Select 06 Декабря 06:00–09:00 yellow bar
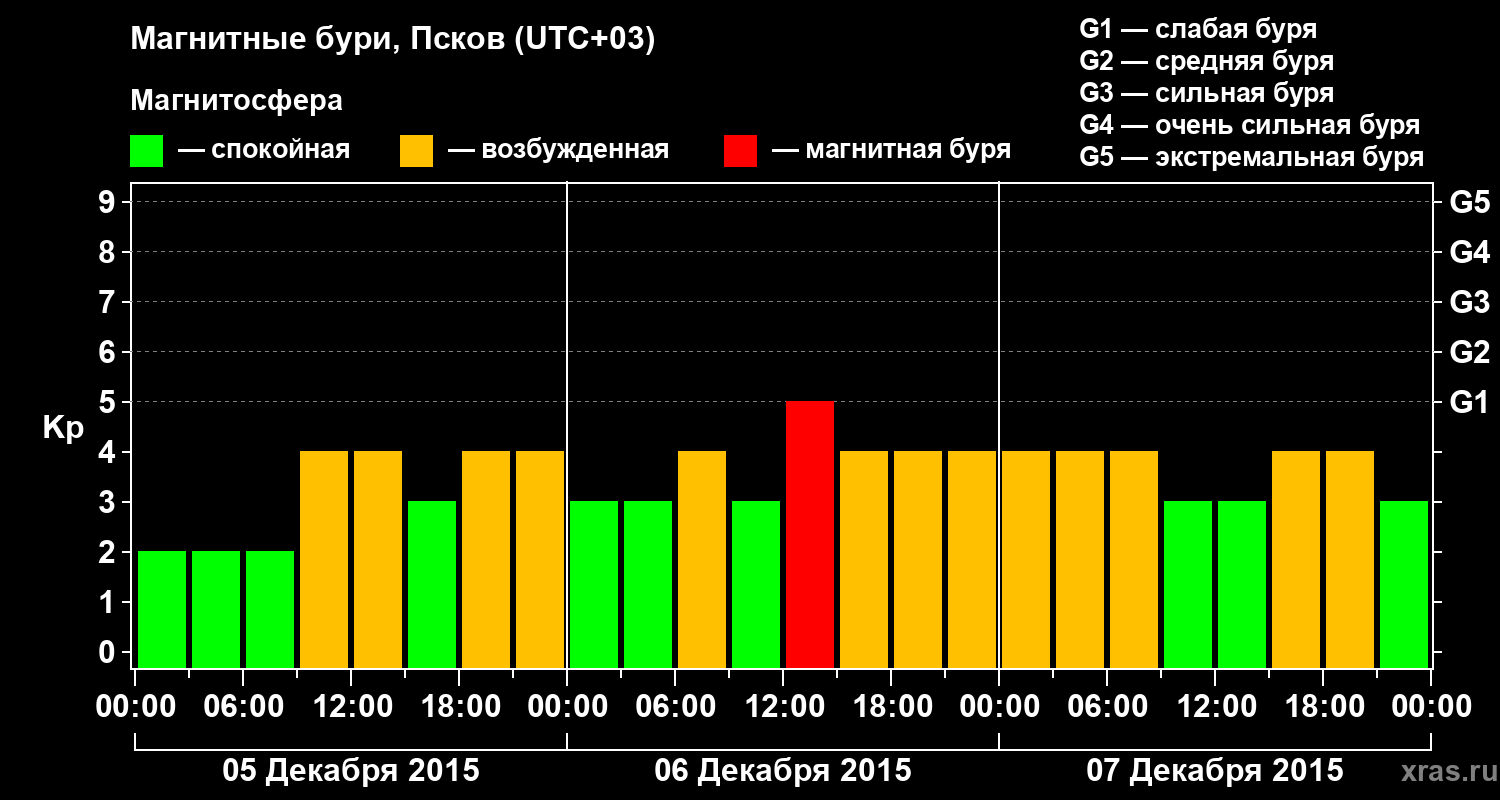 [702, 559]
